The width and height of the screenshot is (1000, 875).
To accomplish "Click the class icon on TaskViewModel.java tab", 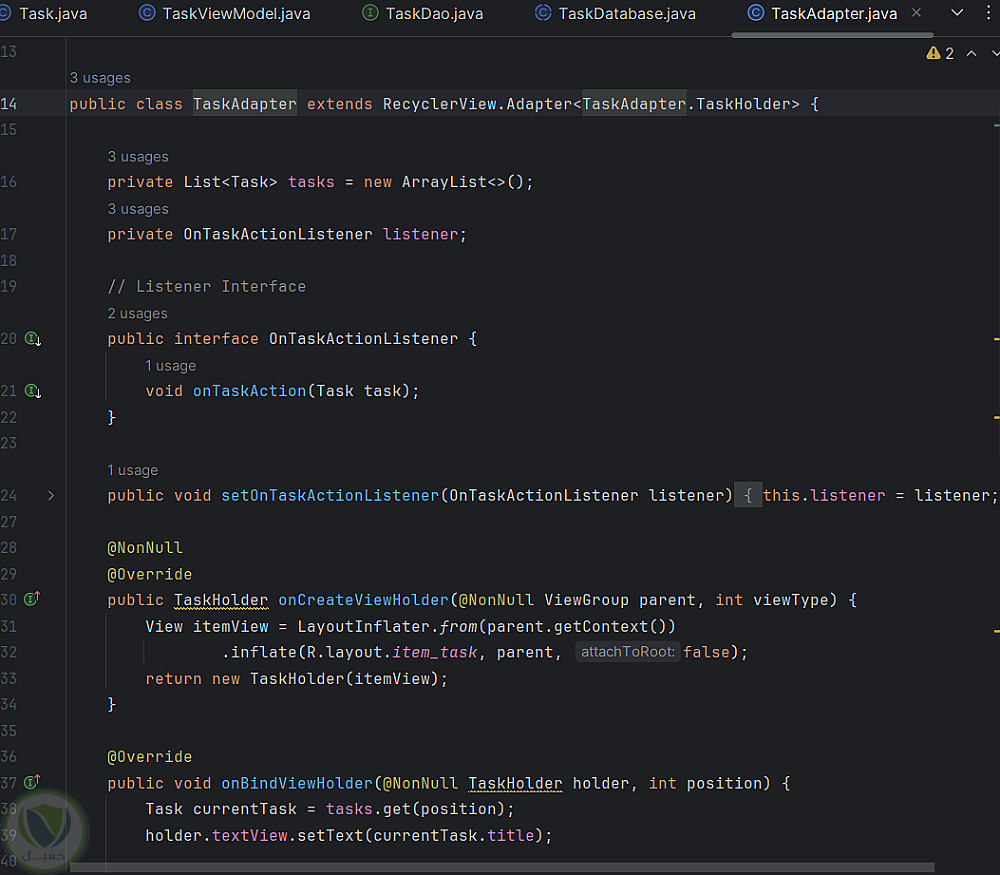I will pyautogui.click(x=147, y=13).
